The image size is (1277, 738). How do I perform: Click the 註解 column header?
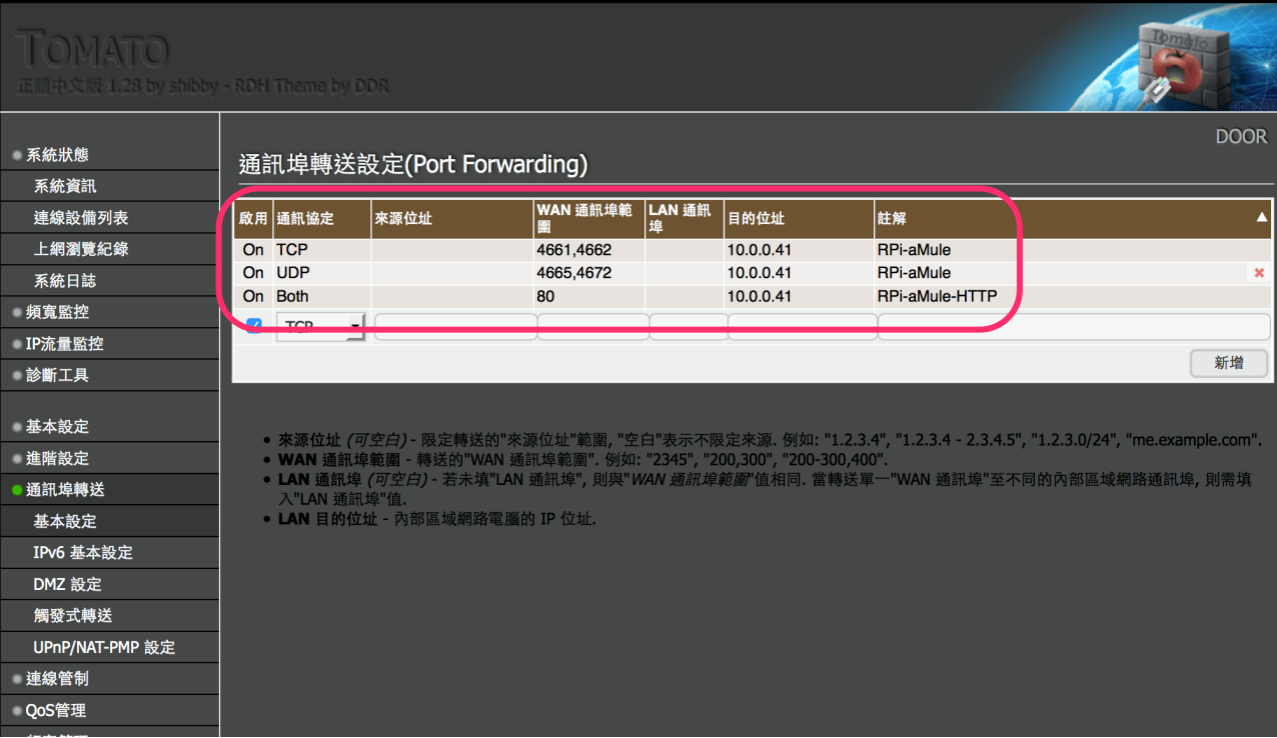pyautogui.click(x=1074, y=218)
